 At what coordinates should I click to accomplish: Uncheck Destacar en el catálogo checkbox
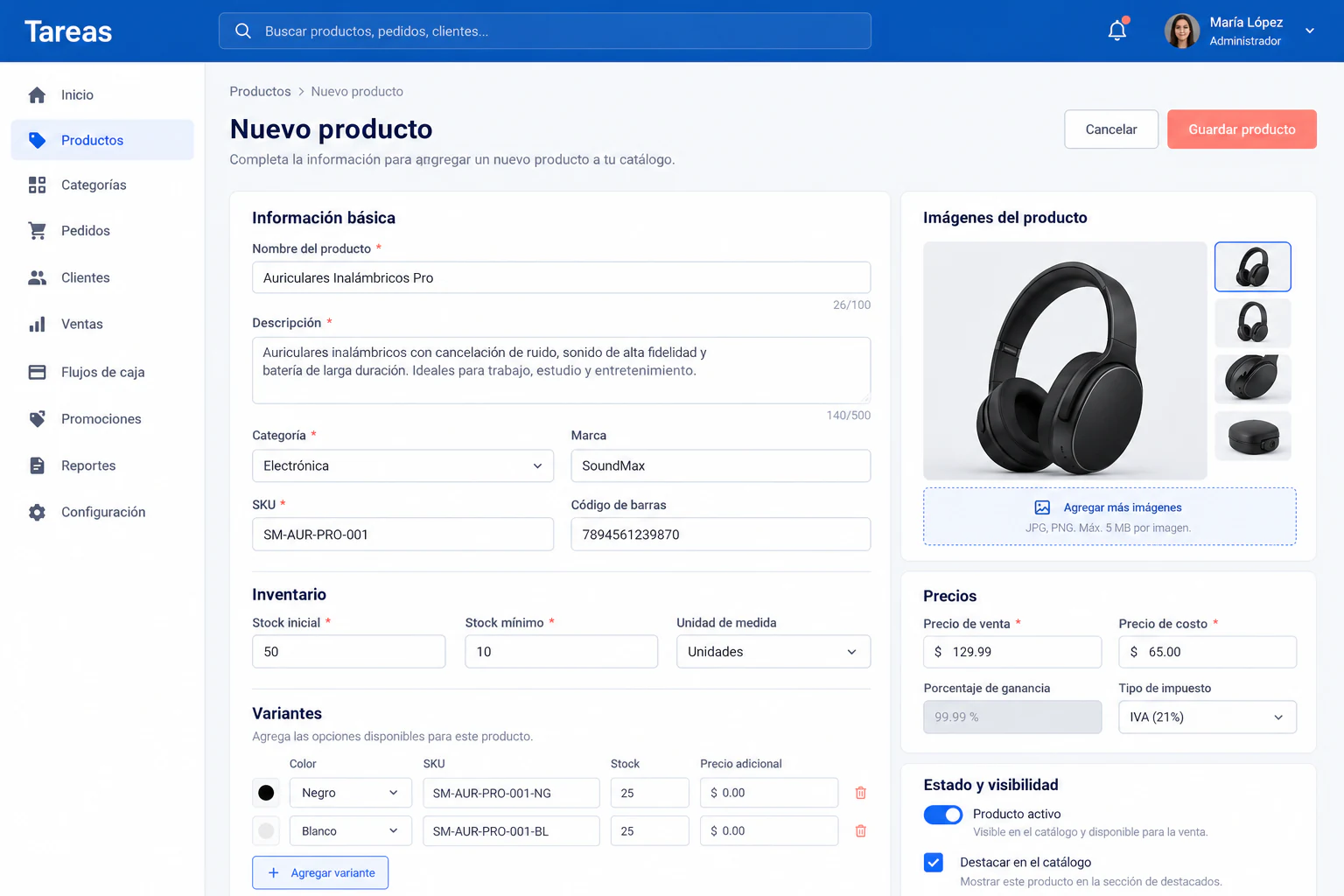[x=934, y=863]
